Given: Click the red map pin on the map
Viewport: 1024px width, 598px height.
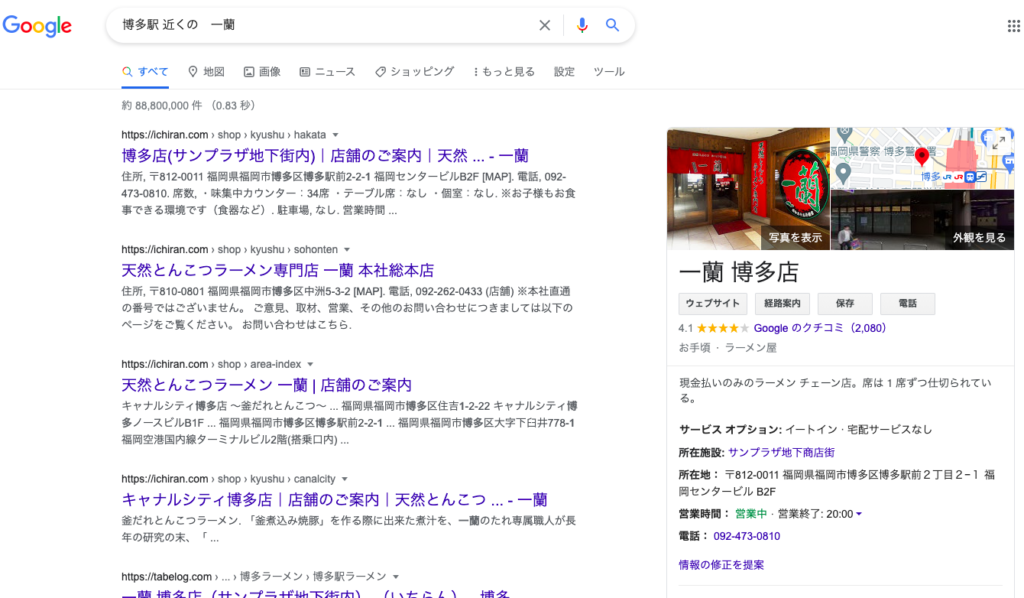Looking at the screenshot, I should pyautogui.click(x=921, y=157).
